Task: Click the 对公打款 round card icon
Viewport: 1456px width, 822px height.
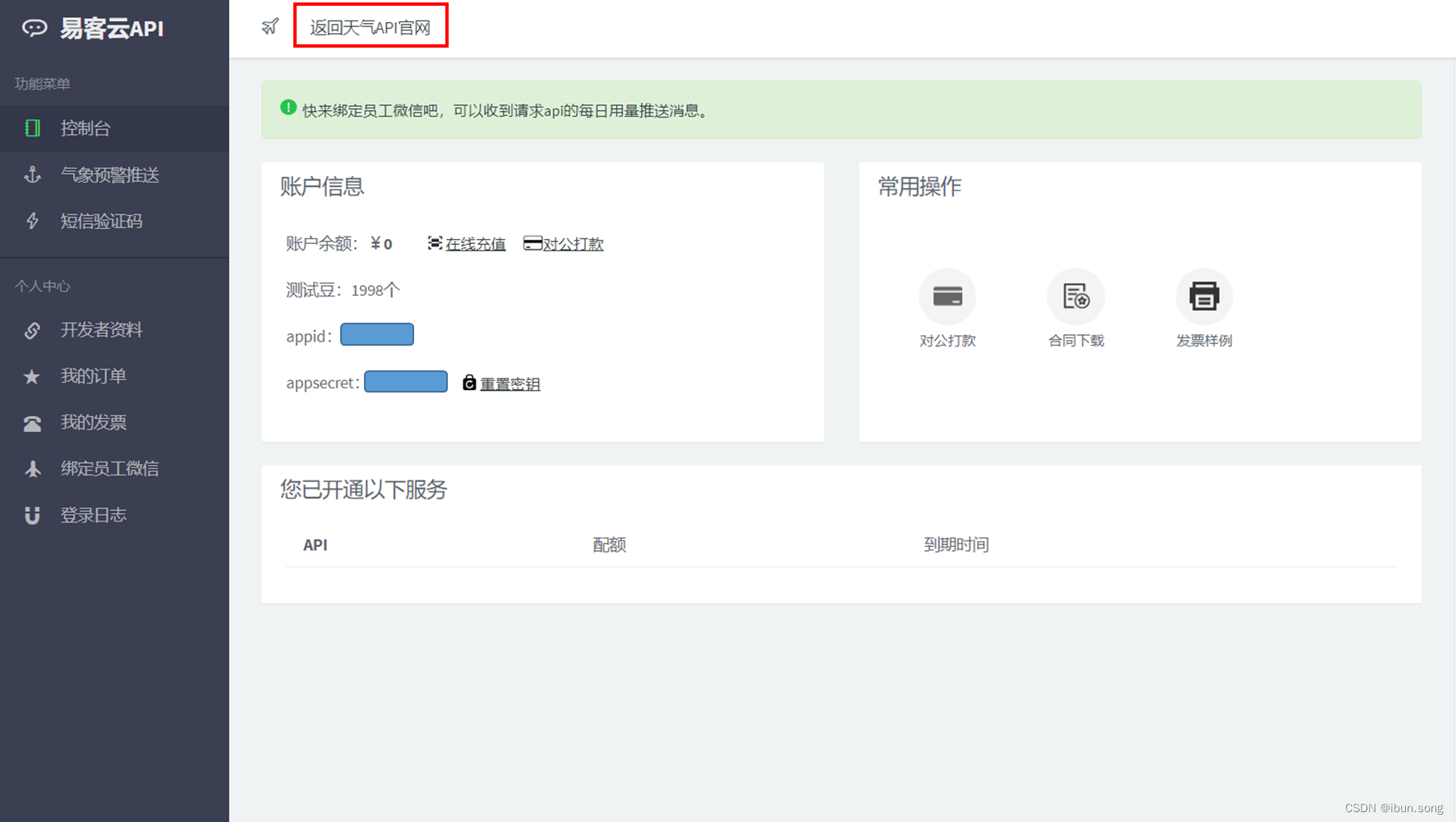Action: [x=947, y=296]
